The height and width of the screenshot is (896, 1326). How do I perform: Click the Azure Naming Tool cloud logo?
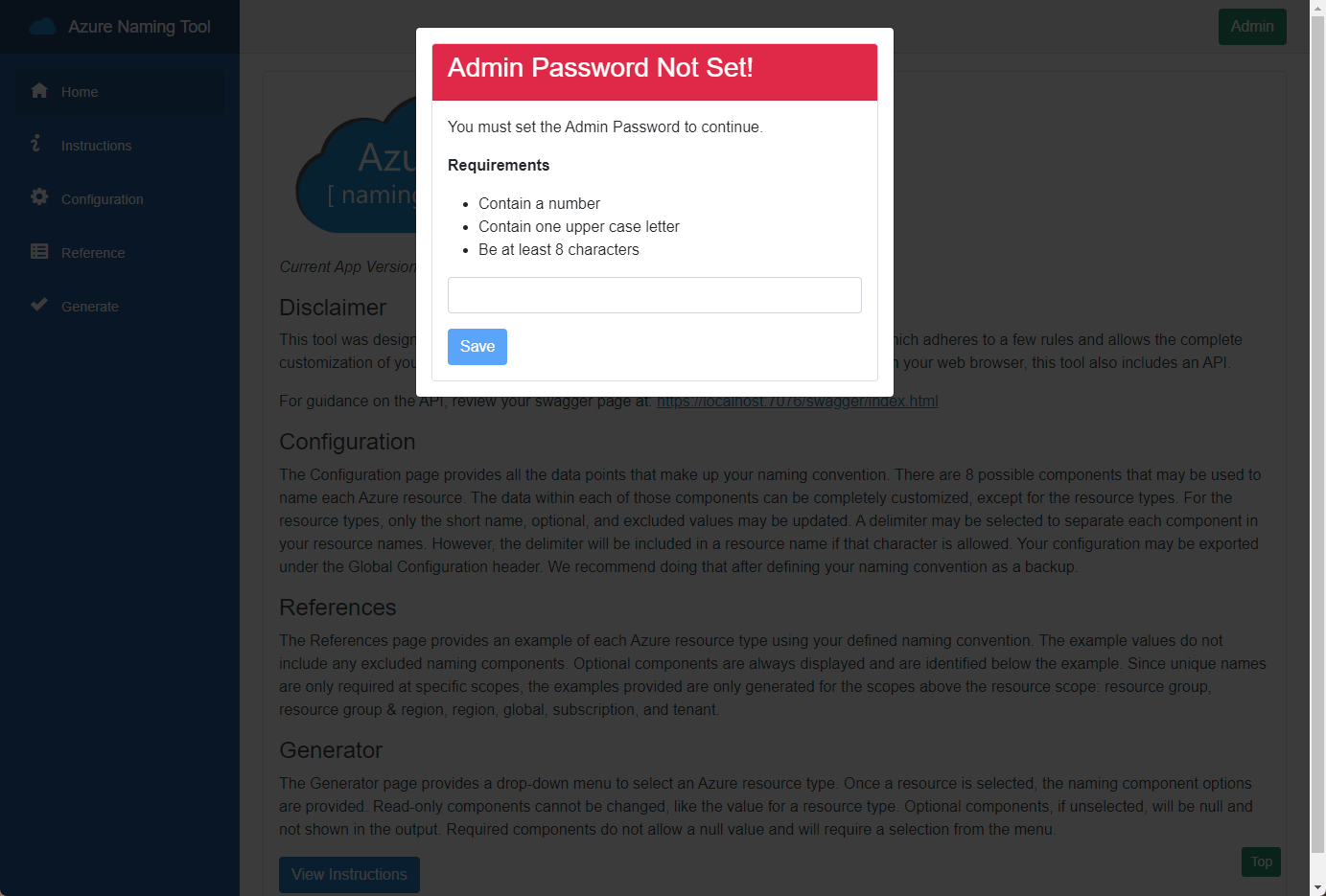[x=41, y=26]
